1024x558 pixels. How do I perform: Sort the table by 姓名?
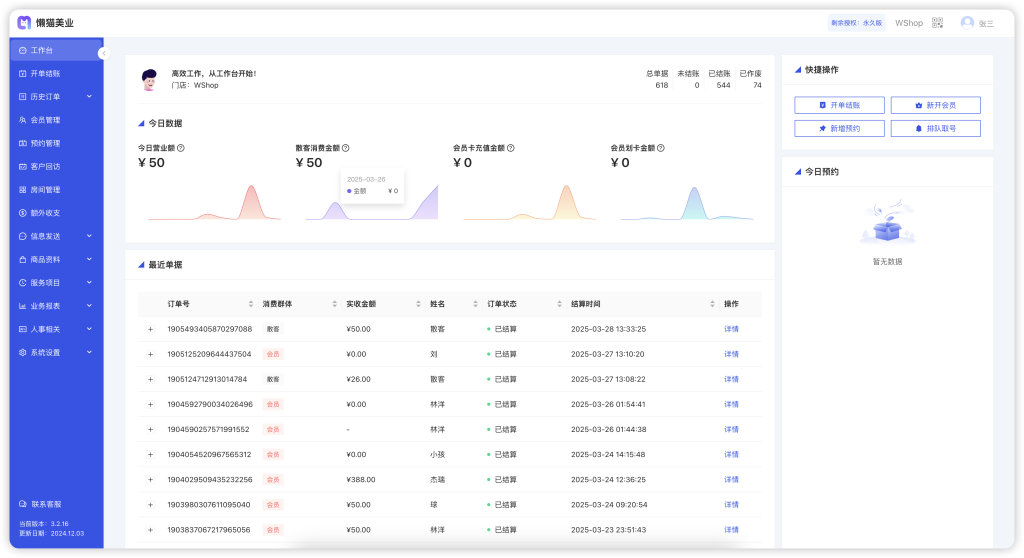475,304
